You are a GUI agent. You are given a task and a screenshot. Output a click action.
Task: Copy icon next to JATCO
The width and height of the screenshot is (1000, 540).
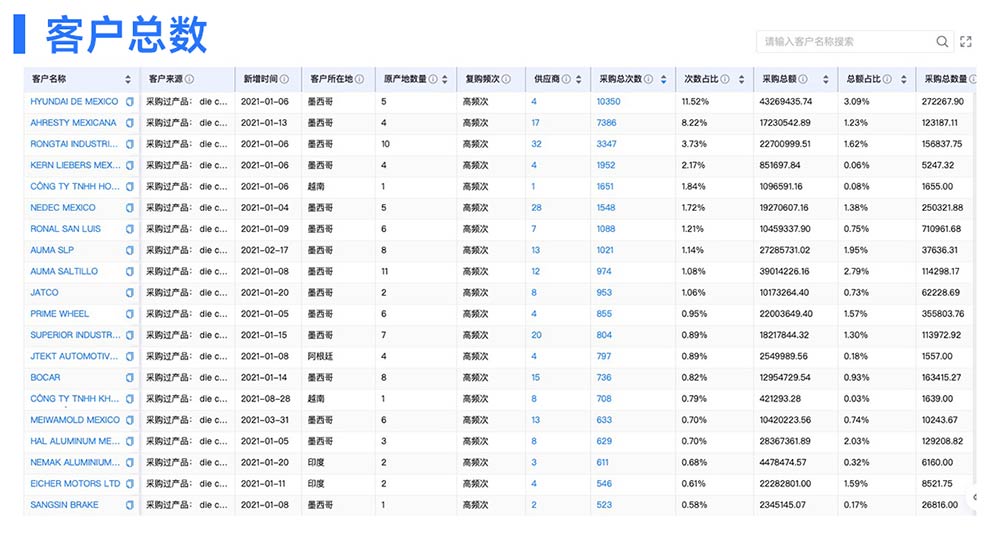click(129, 293)
